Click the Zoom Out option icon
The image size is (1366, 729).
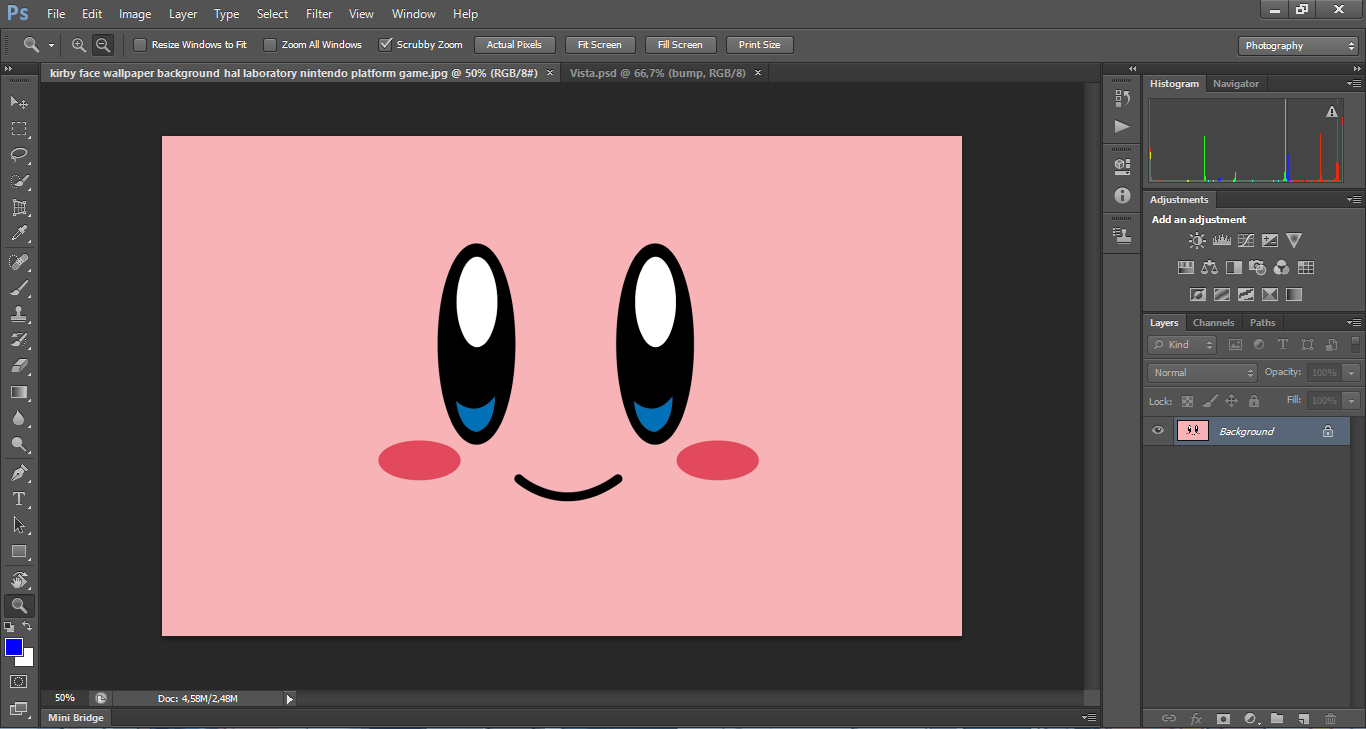click(x=102, y=45)
